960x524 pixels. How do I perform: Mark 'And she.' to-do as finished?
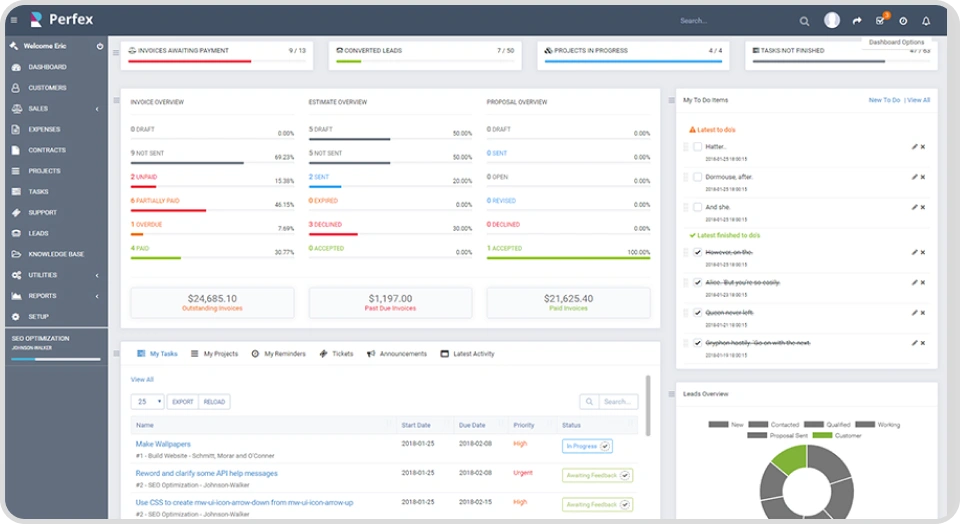click(x=697, y=207)
